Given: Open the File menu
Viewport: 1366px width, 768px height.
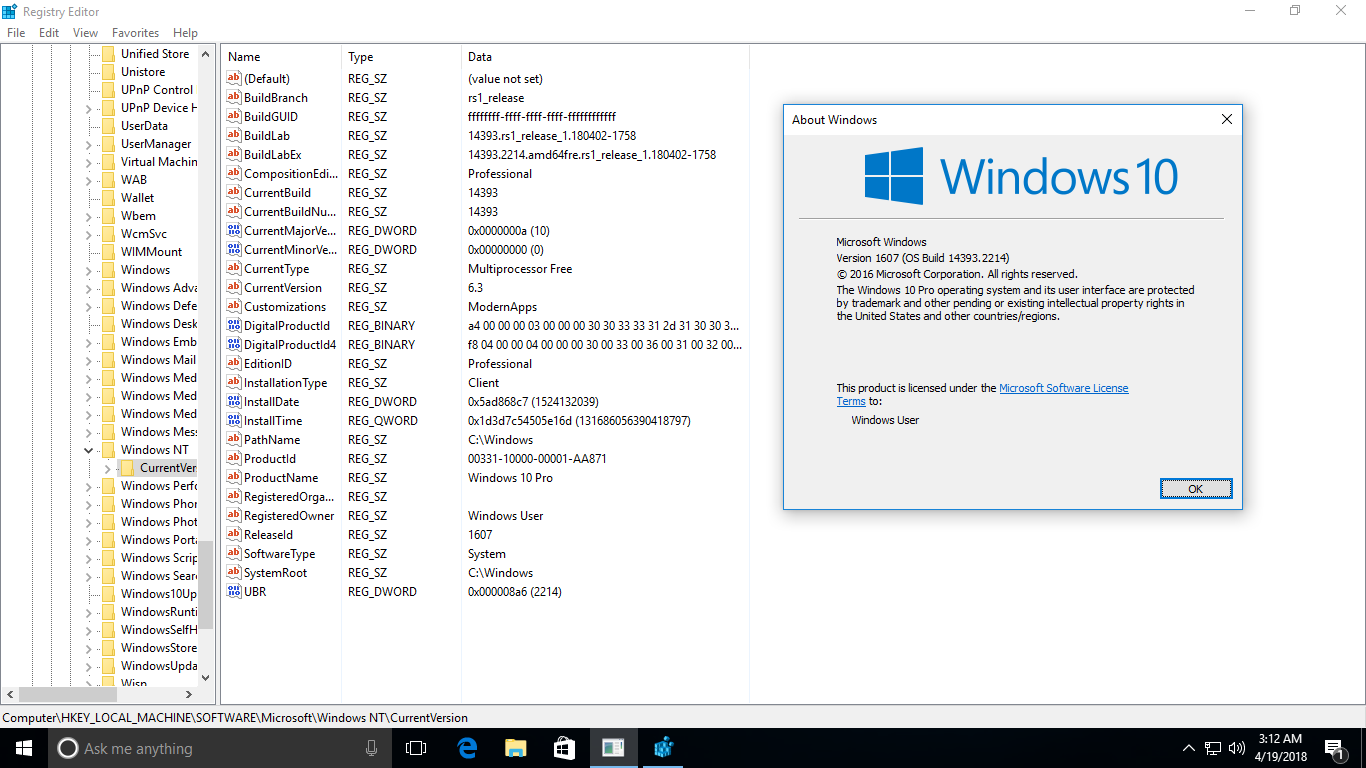Looking at the screenshot, I should point(16,33).
